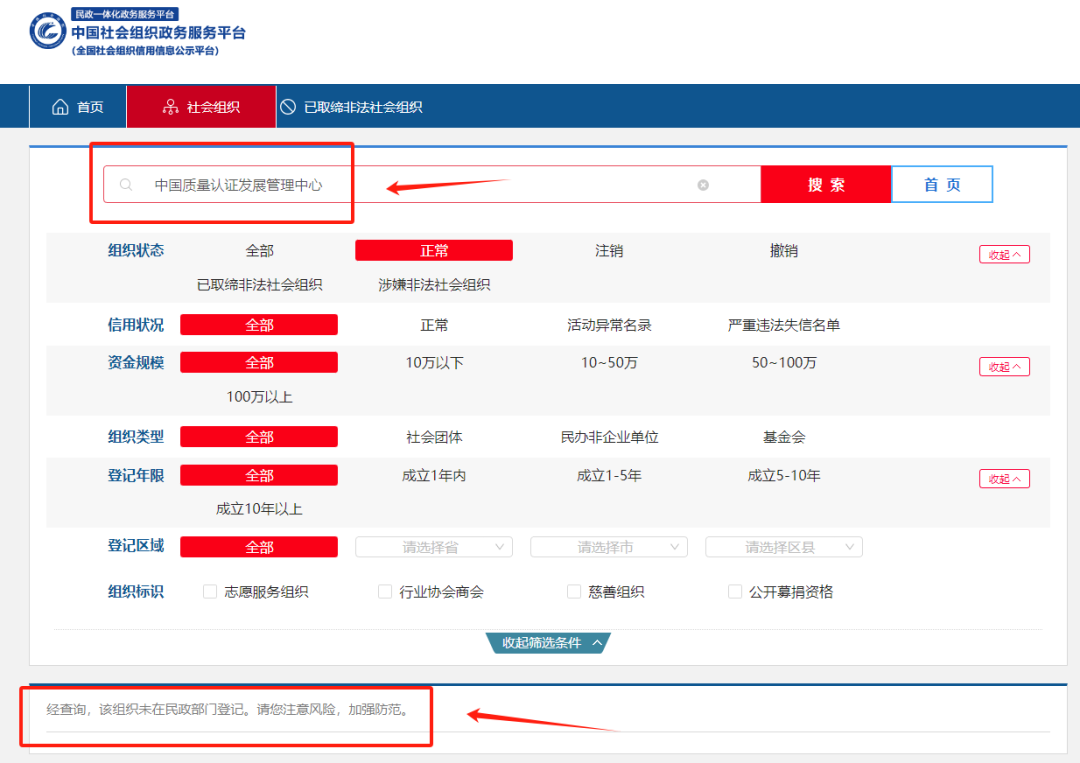The image size is (1080, 763).
Task: Open the 请选择省 province dropdown
Action: pyautogui.click(x=434, y=547)
